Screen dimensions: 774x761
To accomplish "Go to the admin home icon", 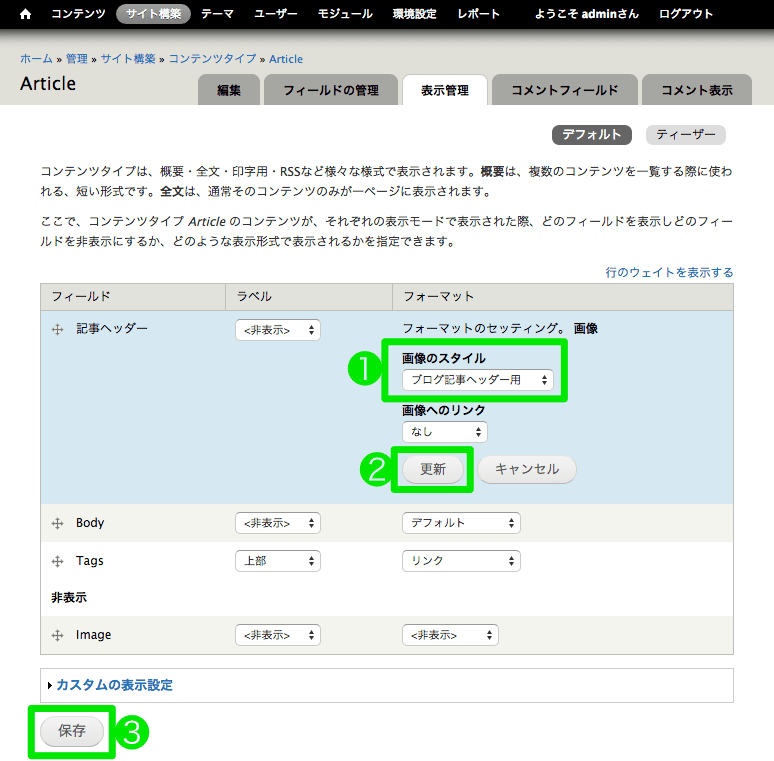I will click(x=26, y=14).
